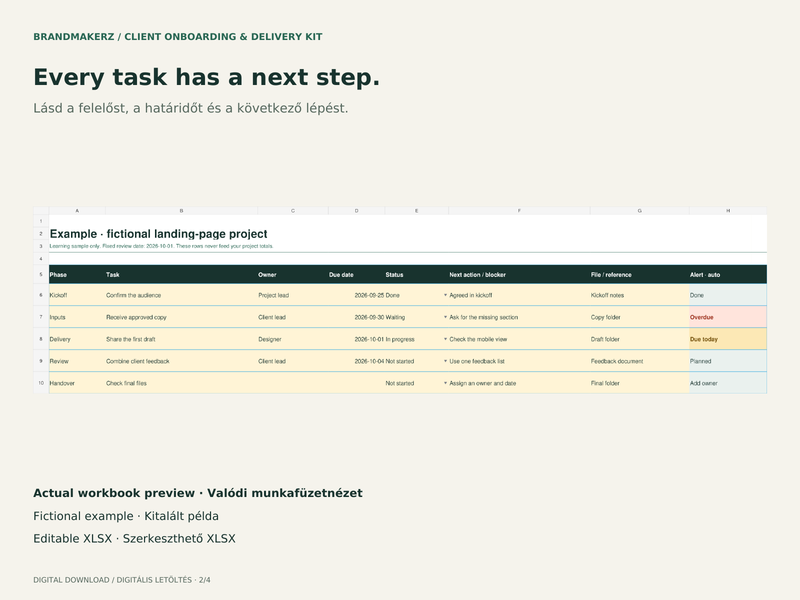This screenshot has height=600, width=800.
Task: Select the 'Client lead' cell in the Review row
Action: coord(293,361)
